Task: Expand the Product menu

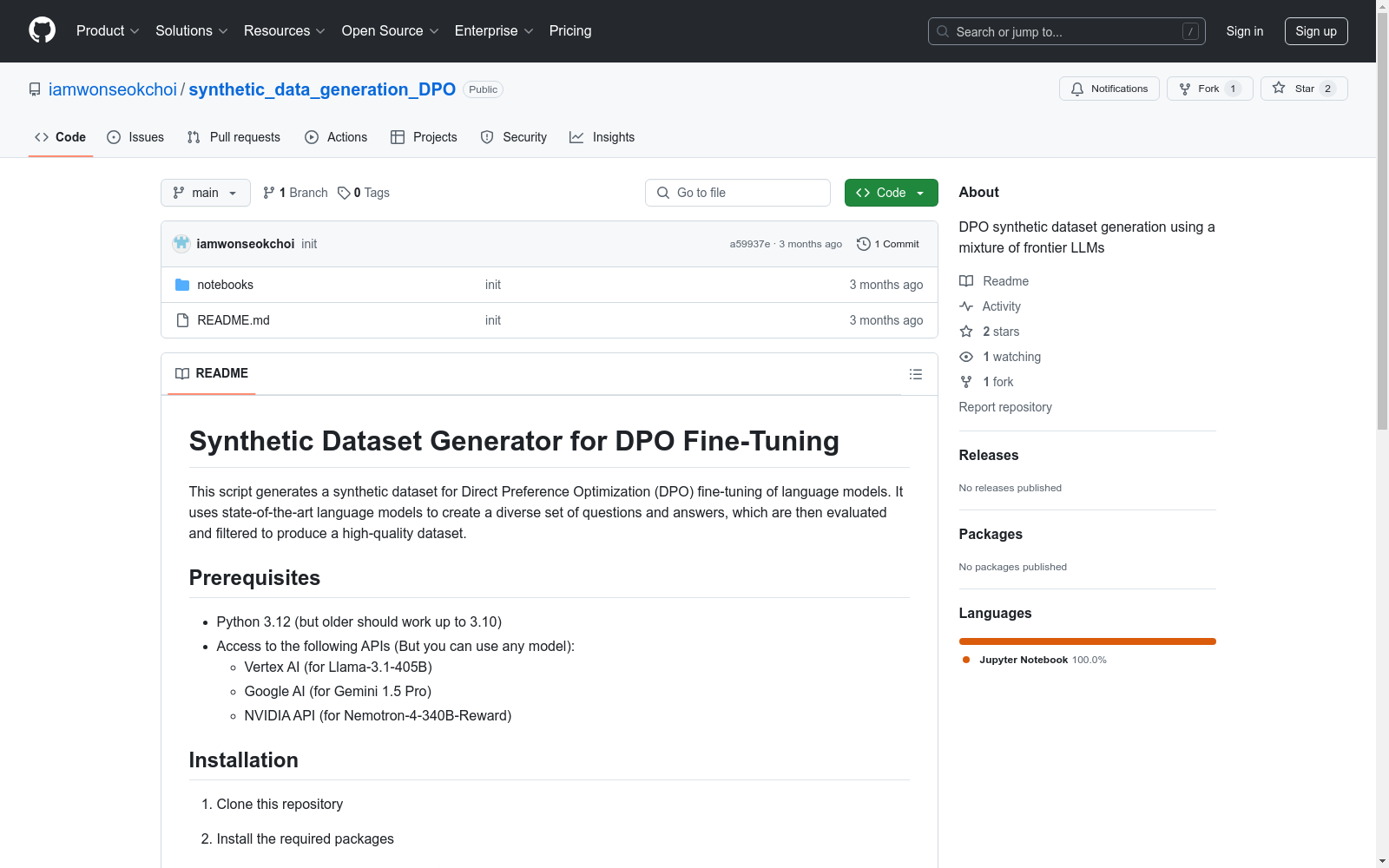Action: pos(108,31)
